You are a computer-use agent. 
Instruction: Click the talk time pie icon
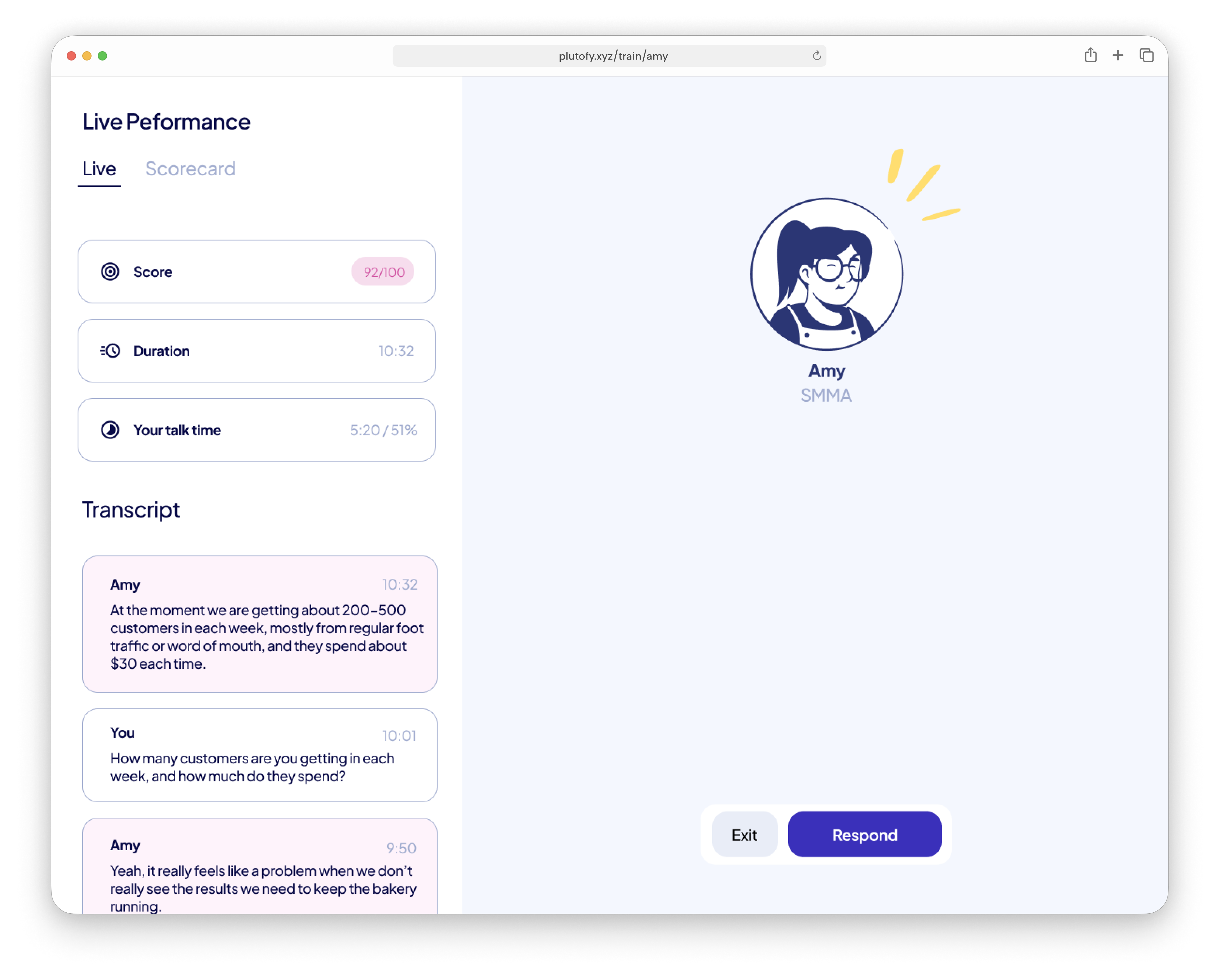pyautogui.click(x=110, y=430)
